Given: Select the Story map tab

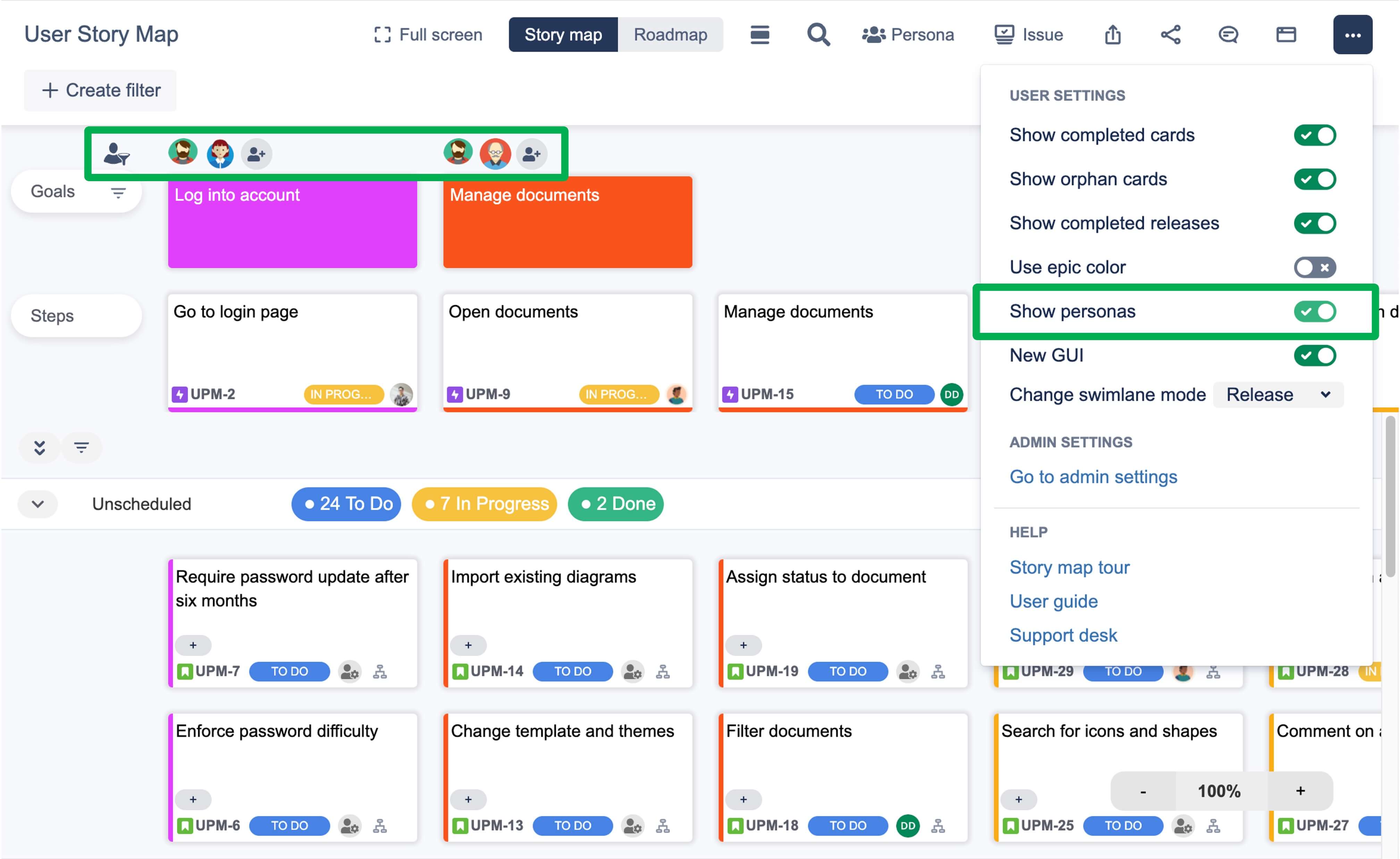Looking at the screenshot, I should pos(562,35).
